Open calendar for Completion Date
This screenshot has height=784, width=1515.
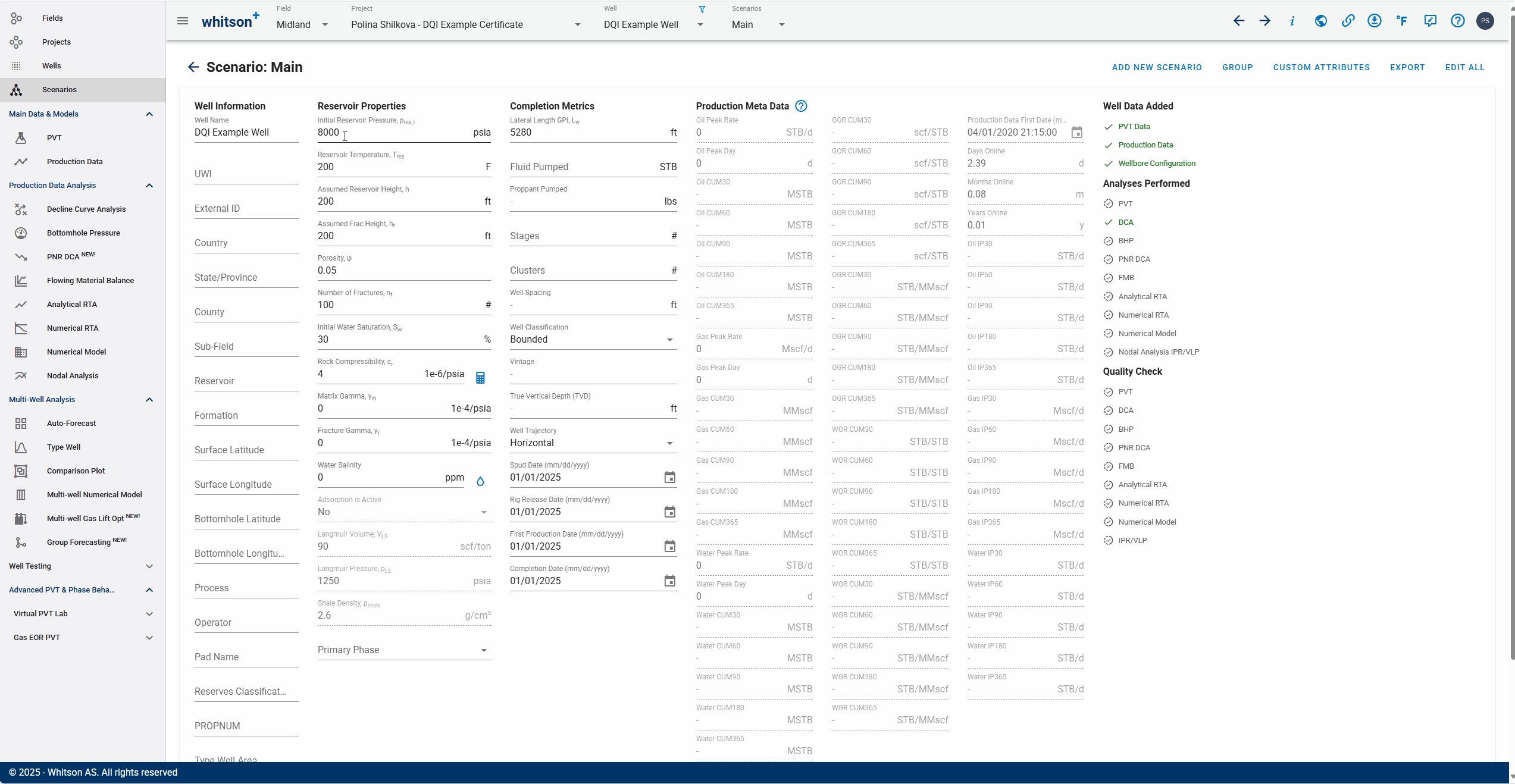(x=670, y=581)
